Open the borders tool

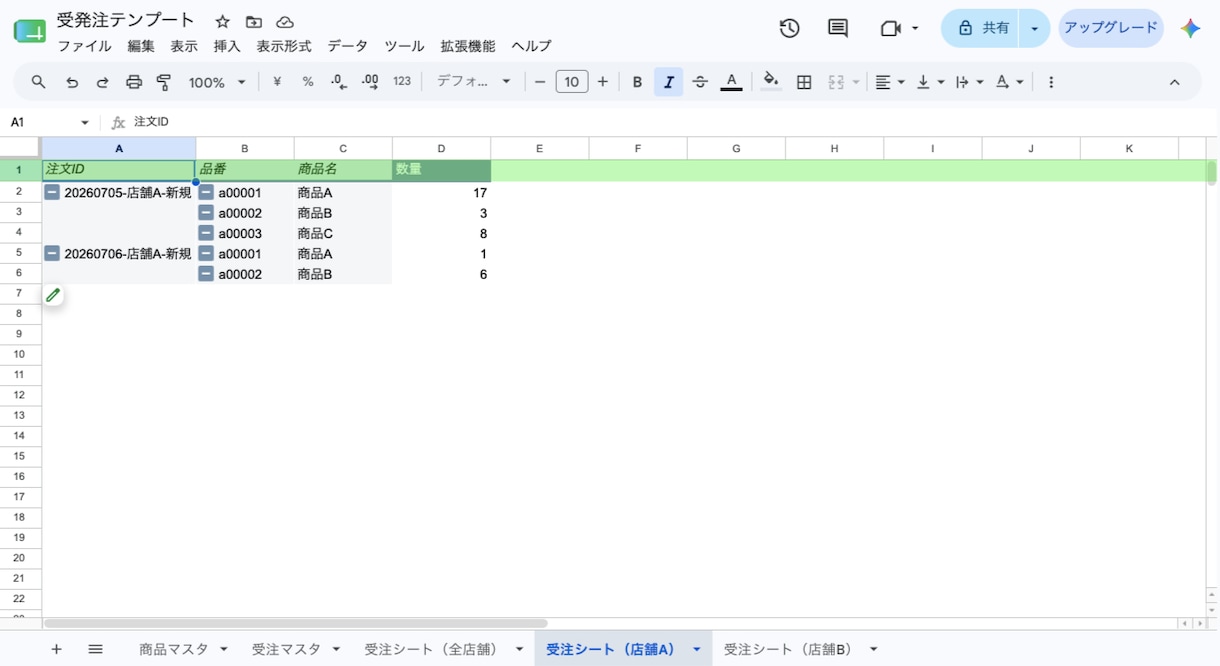(804, 82)
